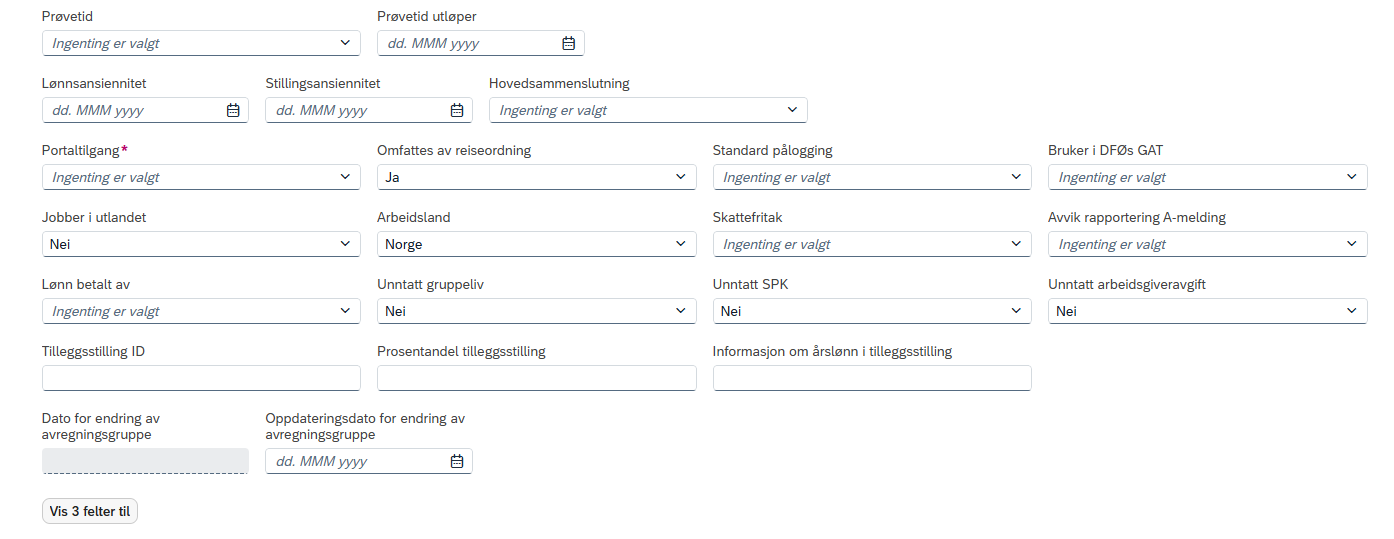The height and width of the screenshot is (539, 1394).
Task: Open the Portaltilgang dropdown
Action: [201, 177]
